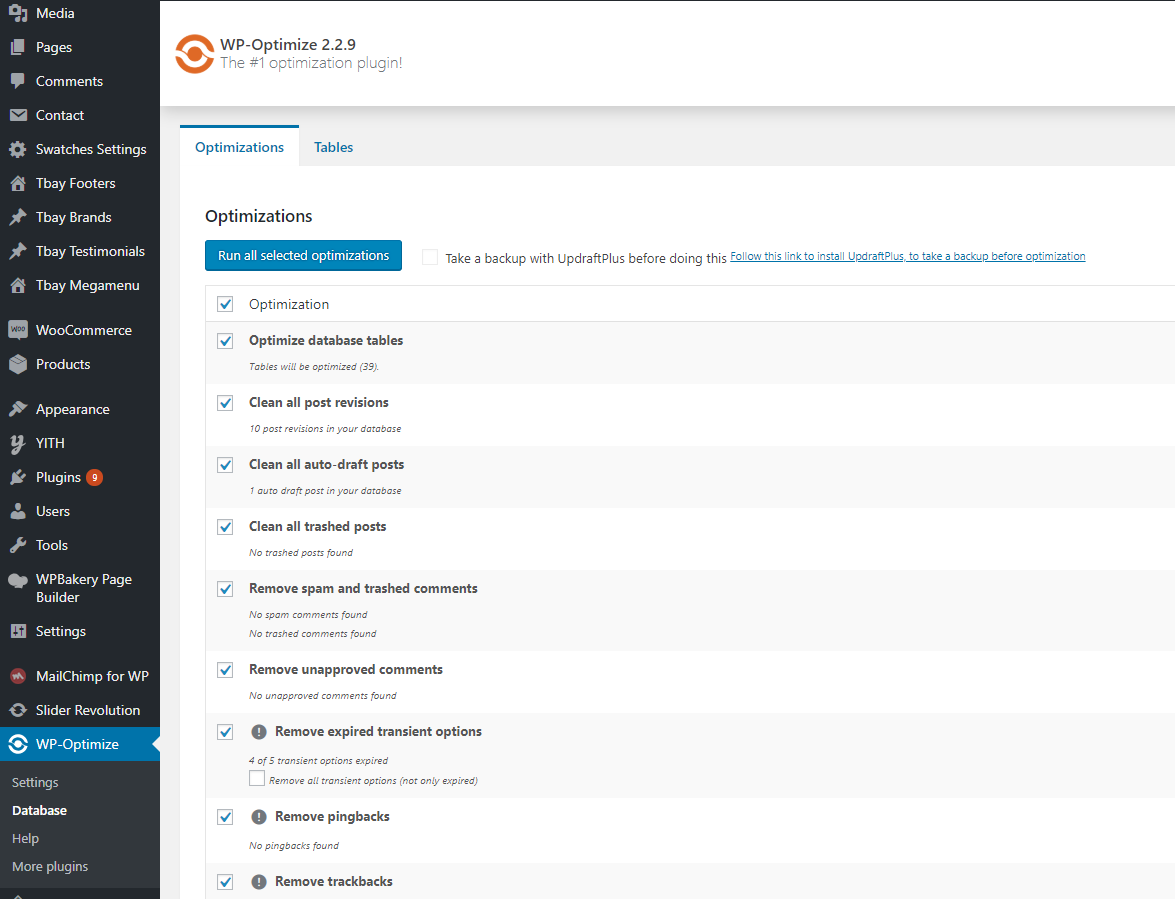Click the WooCommerce sidebar icon
Viewport: 1175px width, 899px height.
pos(17,330)
